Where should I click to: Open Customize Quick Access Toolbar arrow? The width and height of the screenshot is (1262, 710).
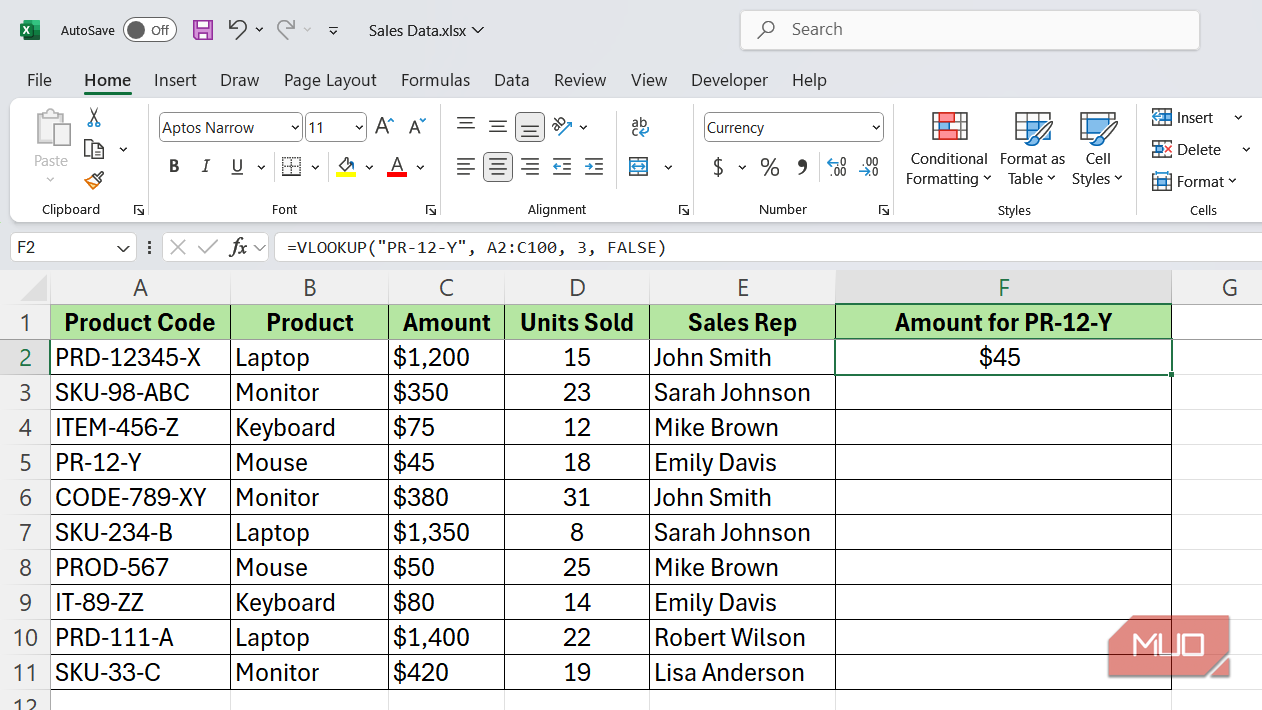[x=334, y=31]
